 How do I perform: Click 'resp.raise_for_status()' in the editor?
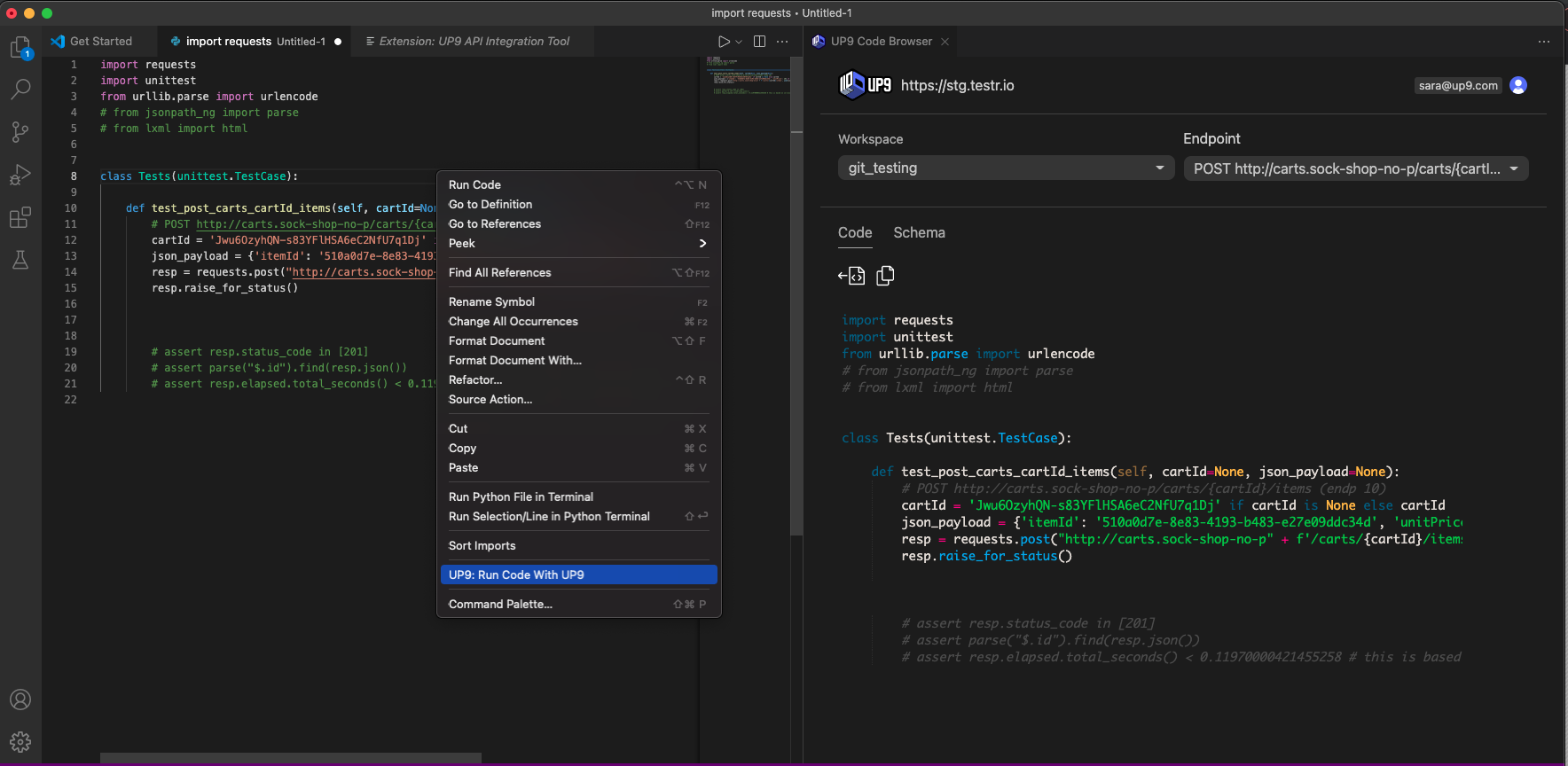click(224, 288)
